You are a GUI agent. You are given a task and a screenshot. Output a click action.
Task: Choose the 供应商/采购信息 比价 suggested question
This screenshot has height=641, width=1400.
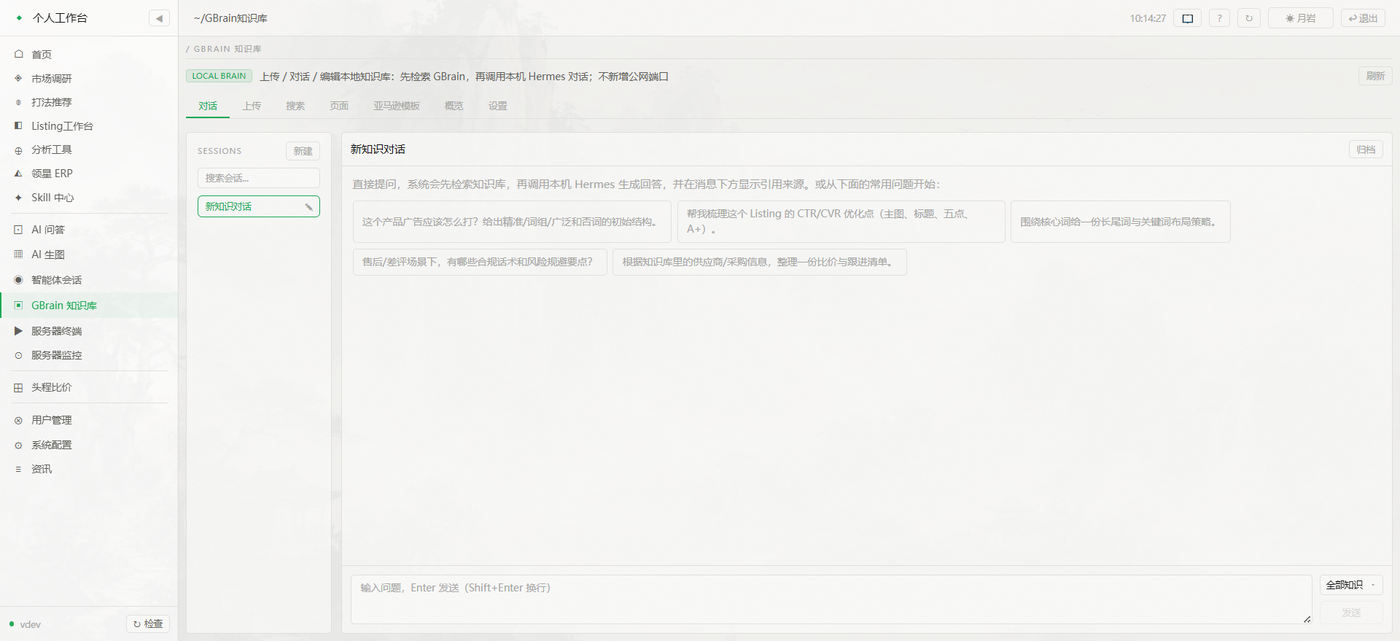point(760,262)
